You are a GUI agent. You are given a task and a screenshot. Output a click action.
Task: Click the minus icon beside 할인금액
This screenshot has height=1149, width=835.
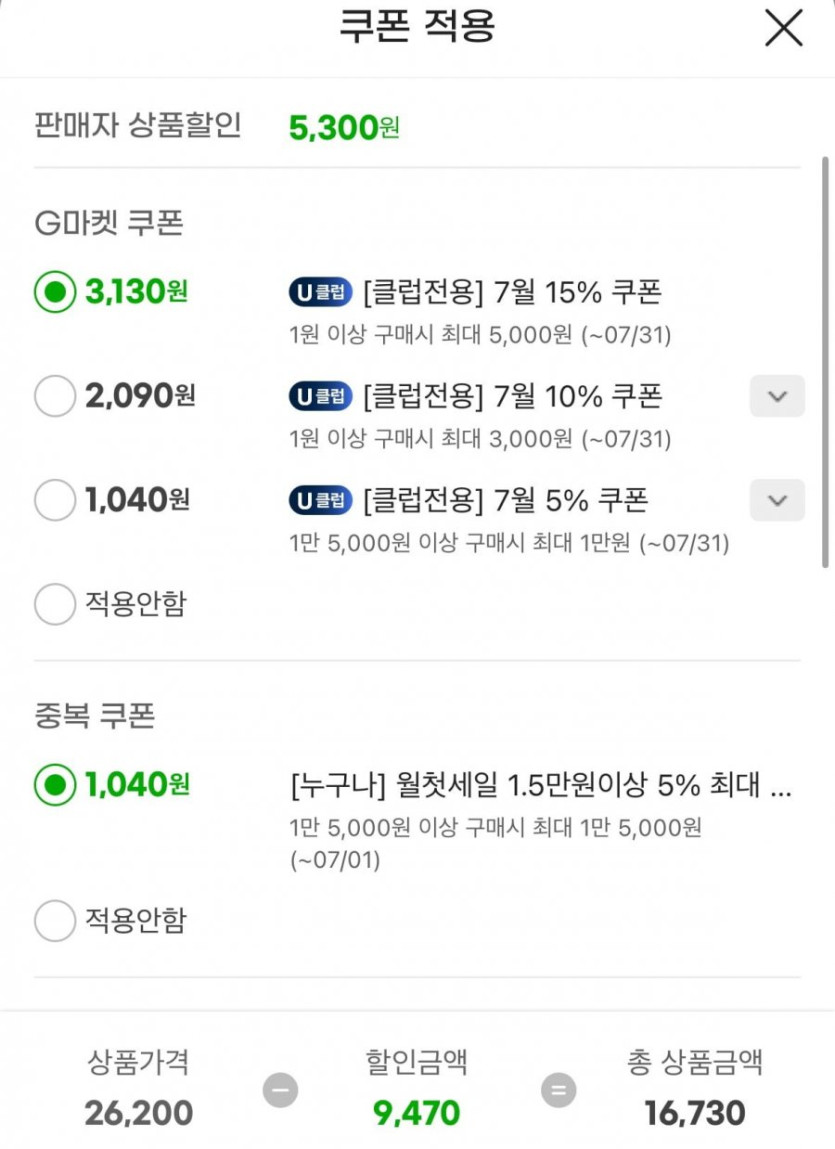(x=280, y=1090)
